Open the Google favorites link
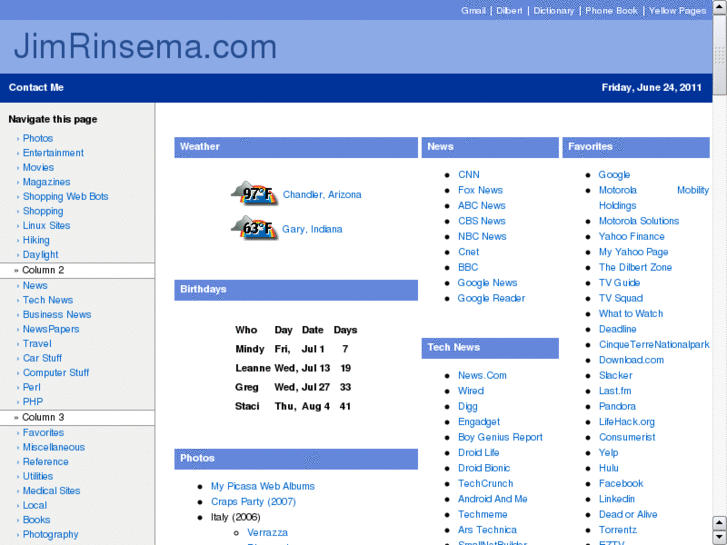This screenshot has width=727, height=545. coord(614,174)
